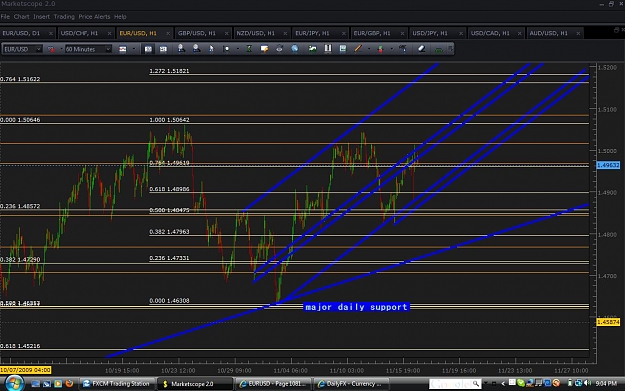Open the File menu

(5, 17)
